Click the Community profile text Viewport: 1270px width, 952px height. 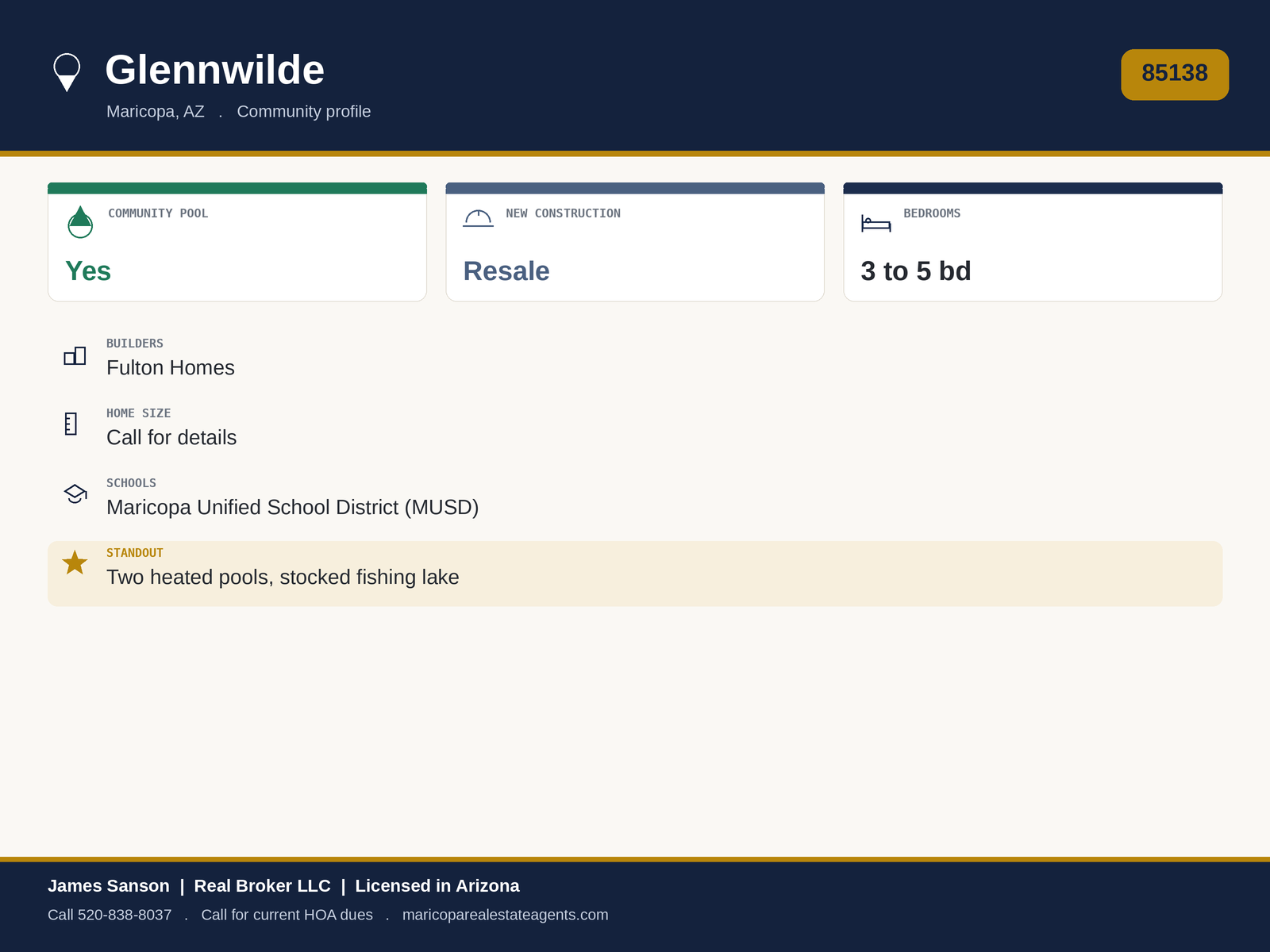click(x=304, y=112)
